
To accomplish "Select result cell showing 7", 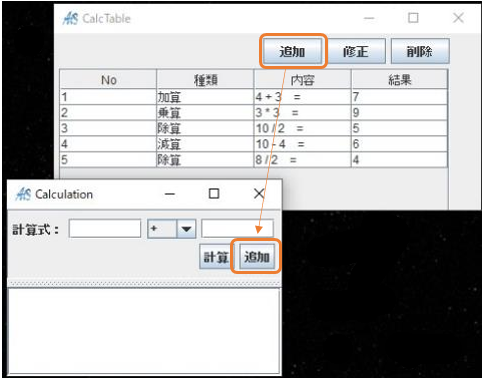I will pos(399,97).
